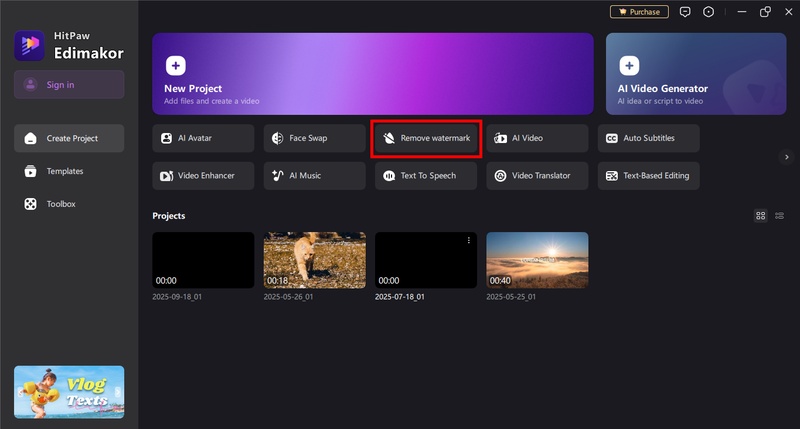Open Text-Based Editing tool
This screenshot has height=429, width=800.
coord(649,176)
